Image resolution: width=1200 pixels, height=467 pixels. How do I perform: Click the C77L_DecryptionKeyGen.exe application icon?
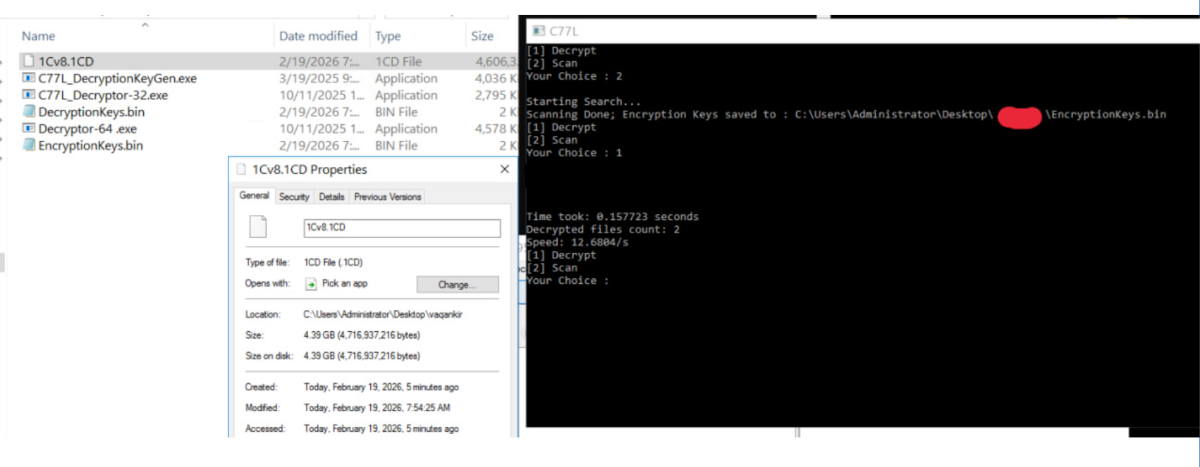(29, 78)
